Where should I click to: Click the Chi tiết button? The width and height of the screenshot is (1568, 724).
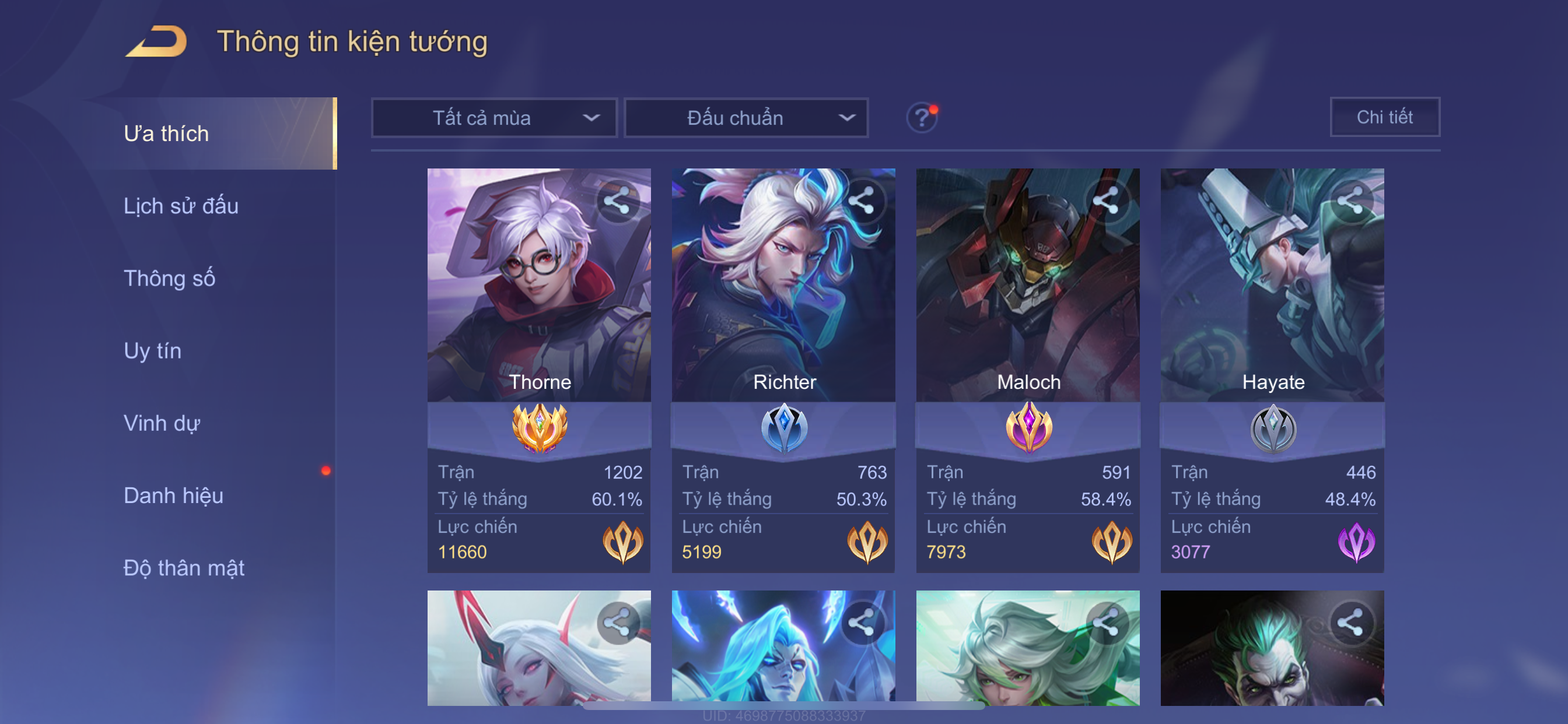click(1385, 117)
